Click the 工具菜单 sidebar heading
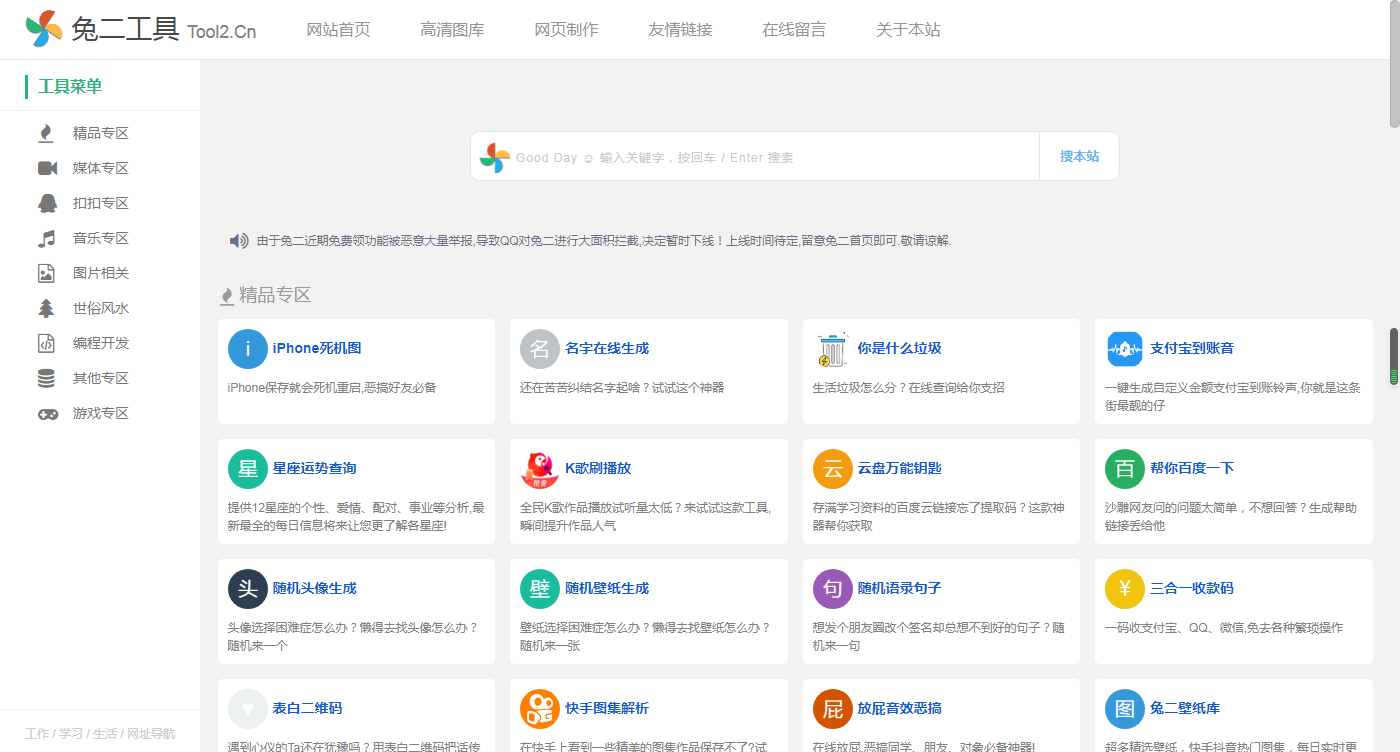Screen dimensions: 1400x752 pyautogui.click(x=70, y=87)
